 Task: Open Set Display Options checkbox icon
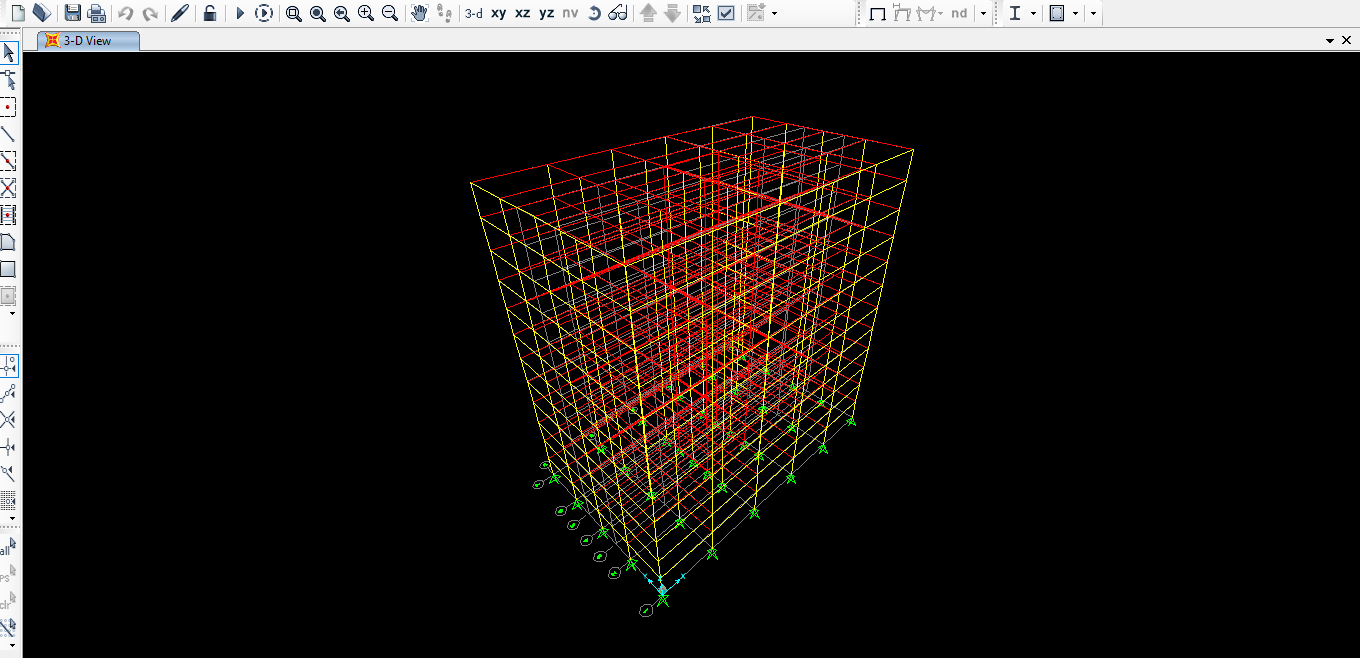[726, 13]
